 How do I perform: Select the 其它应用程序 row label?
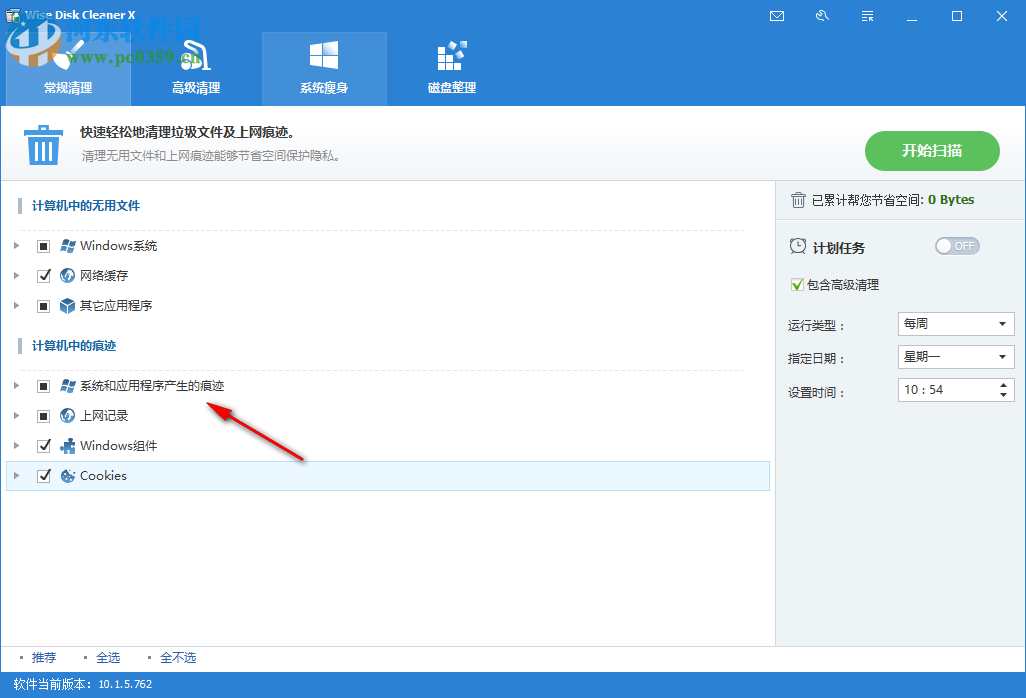click(116, 305)
